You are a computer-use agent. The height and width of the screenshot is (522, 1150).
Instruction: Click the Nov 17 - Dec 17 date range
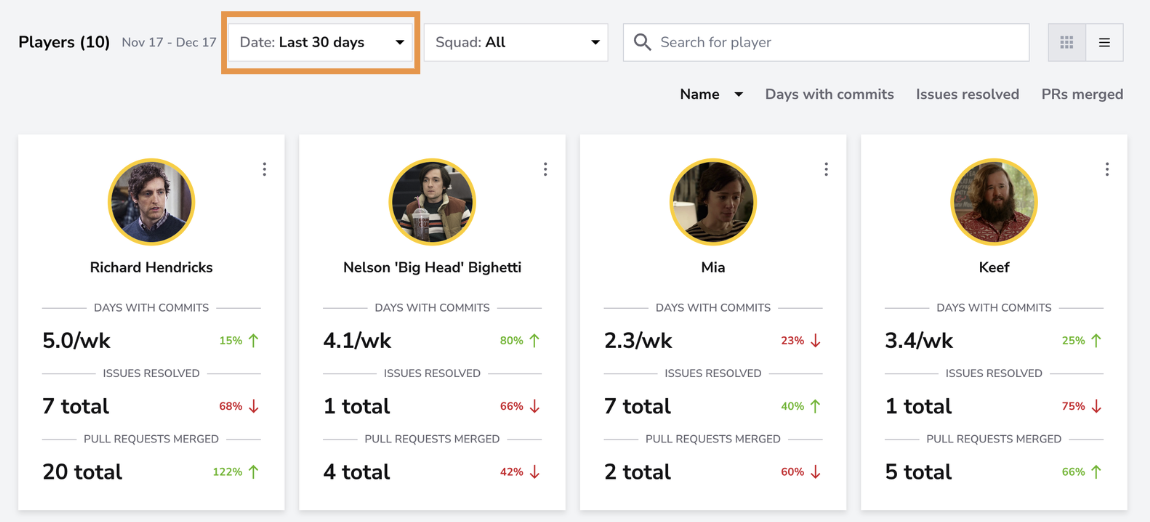pos(169,43)
